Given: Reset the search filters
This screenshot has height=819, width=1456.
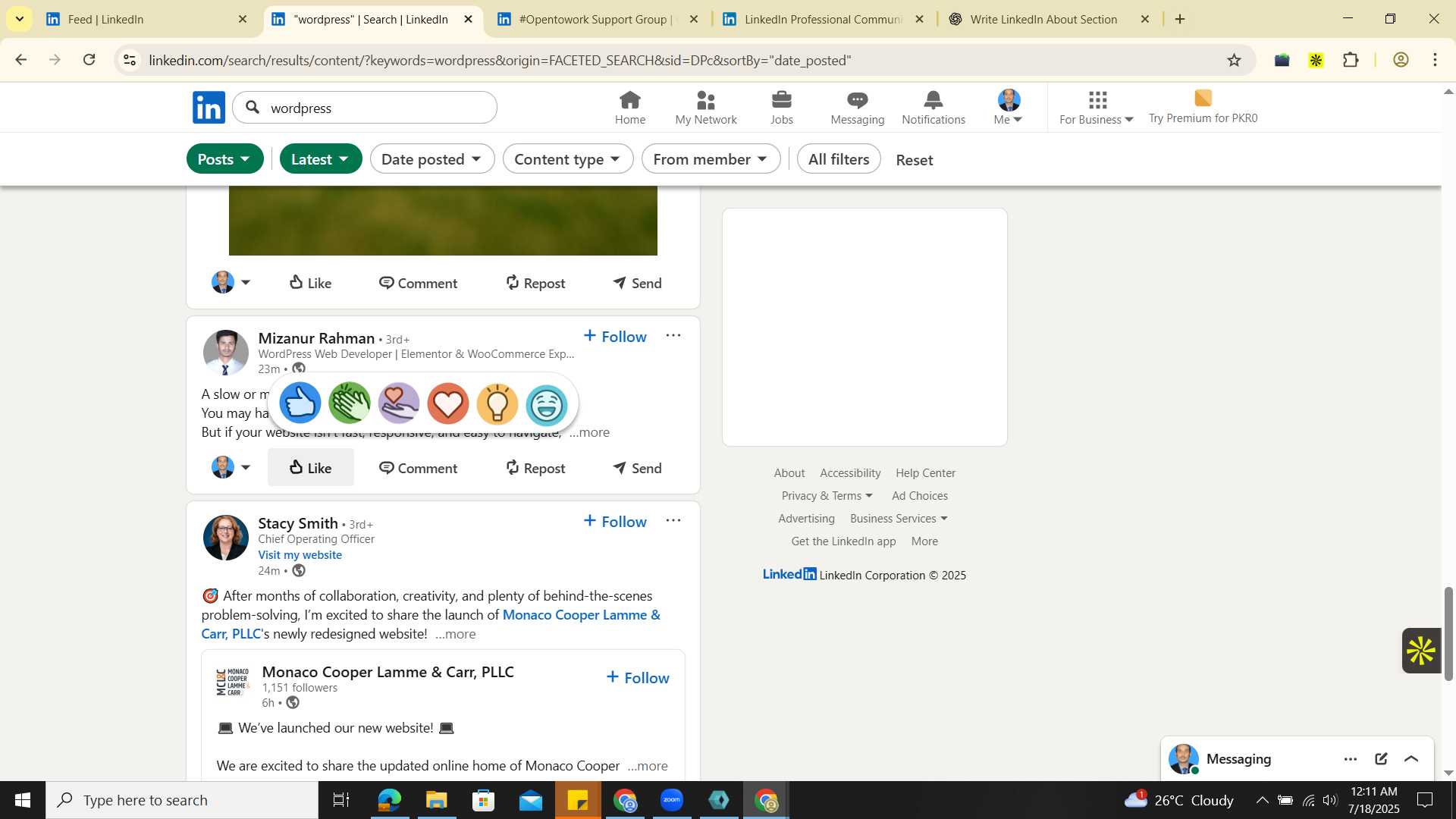Looking at the screenshot, I should pos(915,160).
